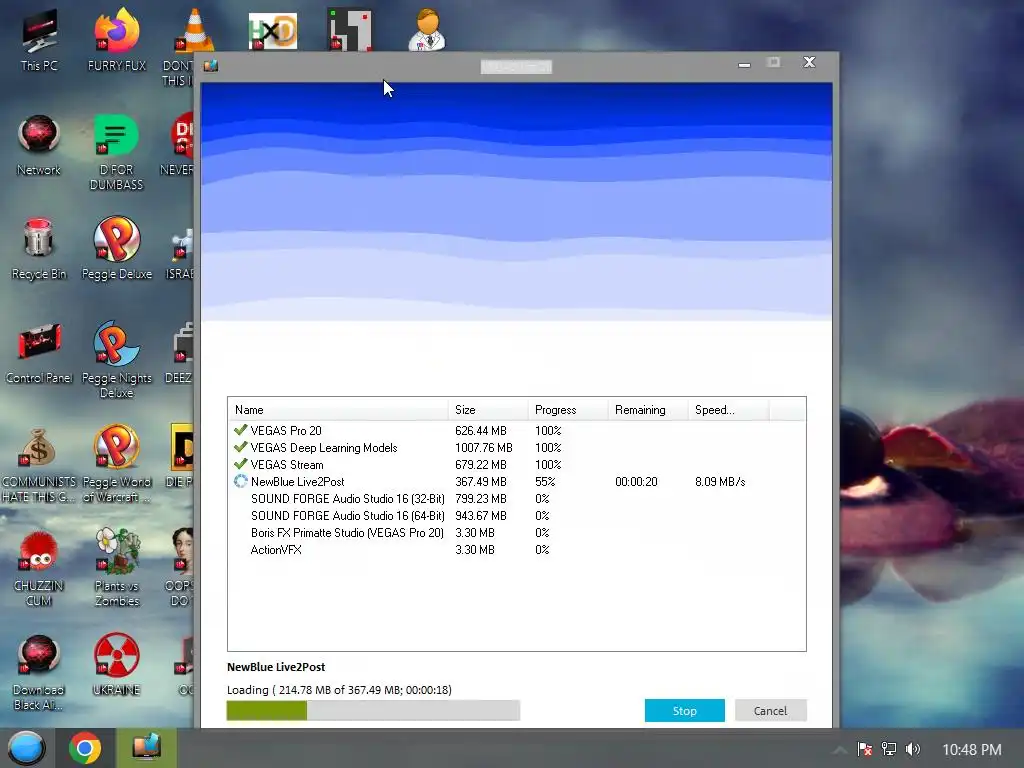Stop the current download
Image resolution: width=1024 pixels, height=768 pixels.
click(x=684, y=711)
